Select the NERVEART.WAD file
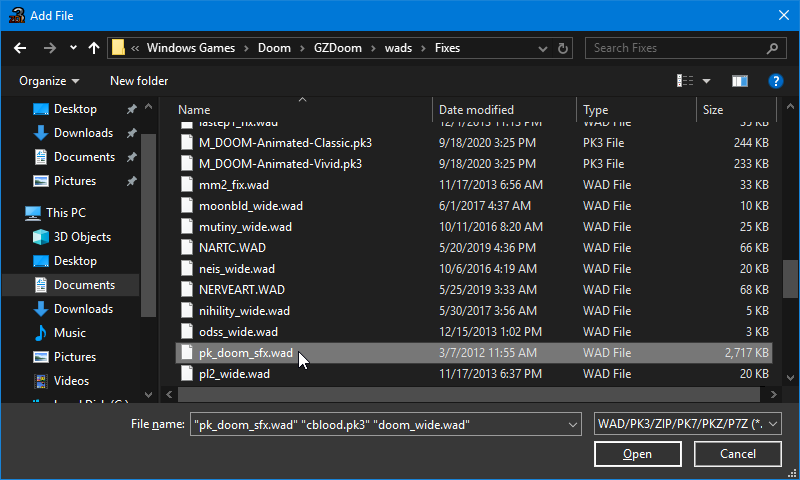Viewport: 800px width, 480px height. [237, 289]
